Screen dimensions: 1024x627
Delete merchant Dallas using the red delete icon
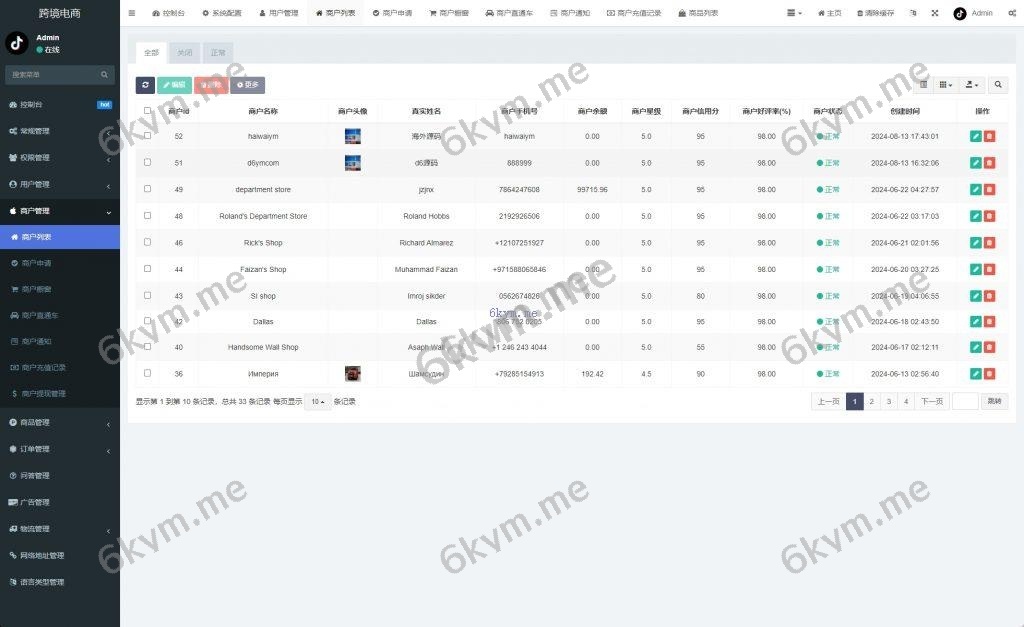990,321
